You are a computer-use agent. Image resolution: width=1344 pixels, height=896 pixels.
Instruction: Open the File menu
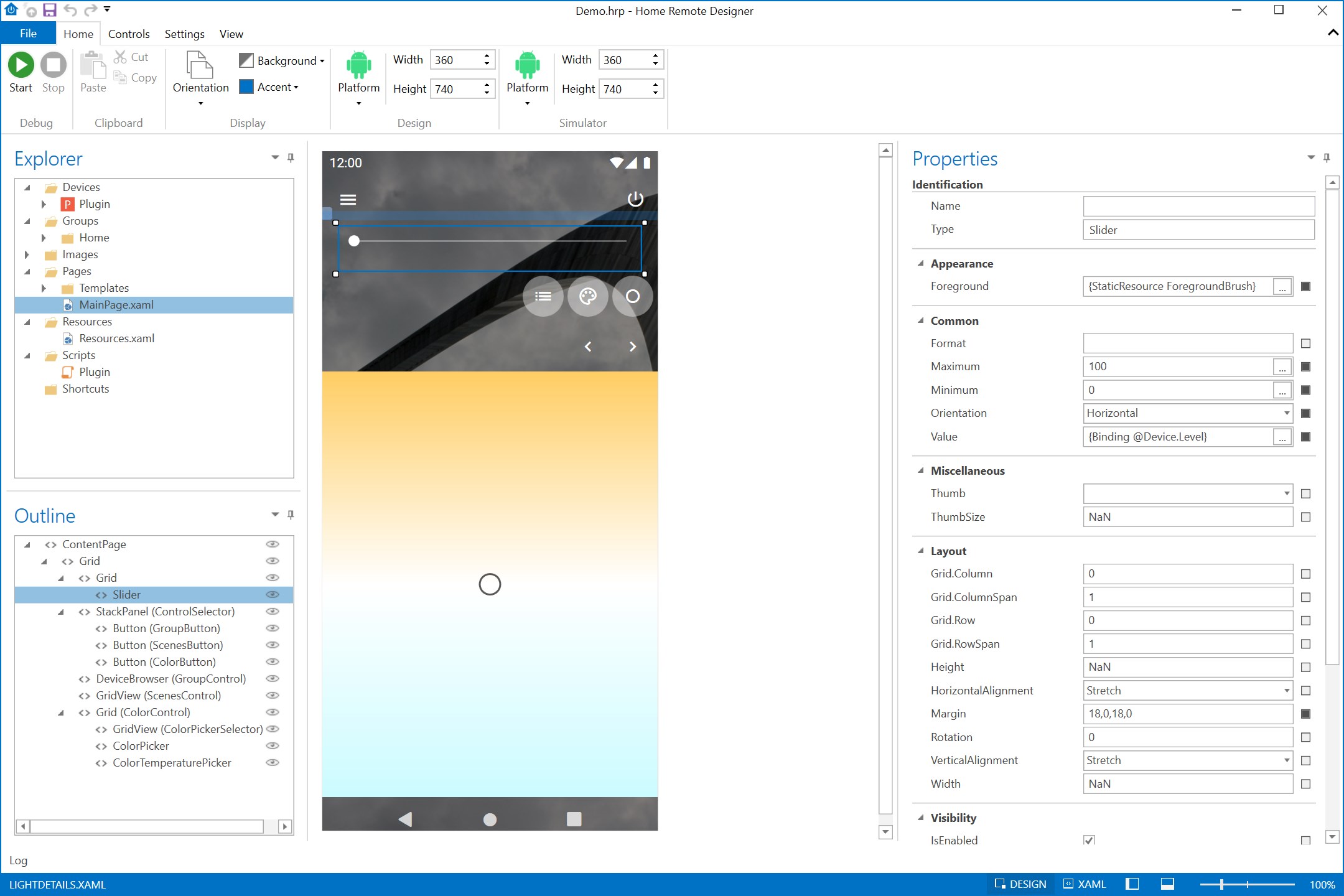(x=28, y=34)
